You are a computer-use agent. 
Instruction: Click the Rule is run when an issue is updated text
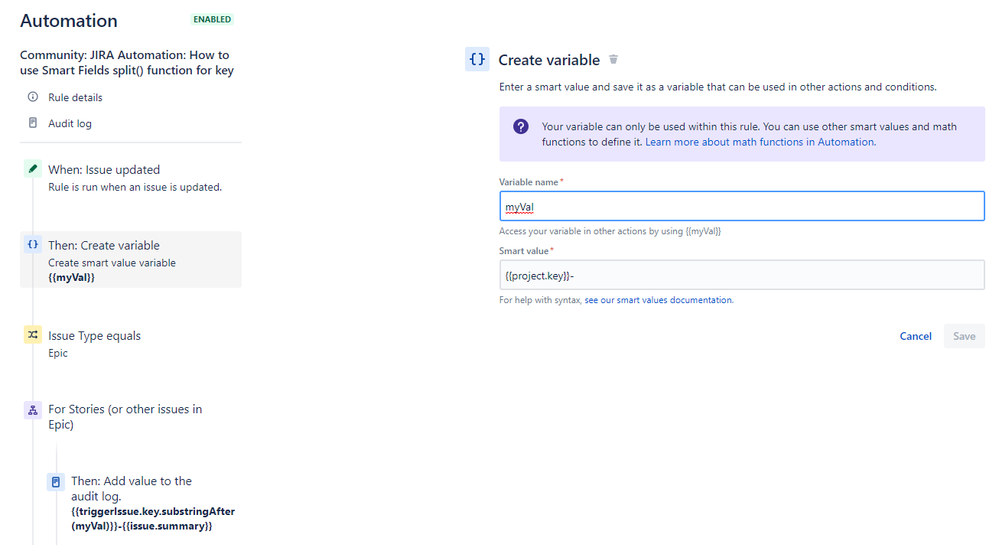135,187
